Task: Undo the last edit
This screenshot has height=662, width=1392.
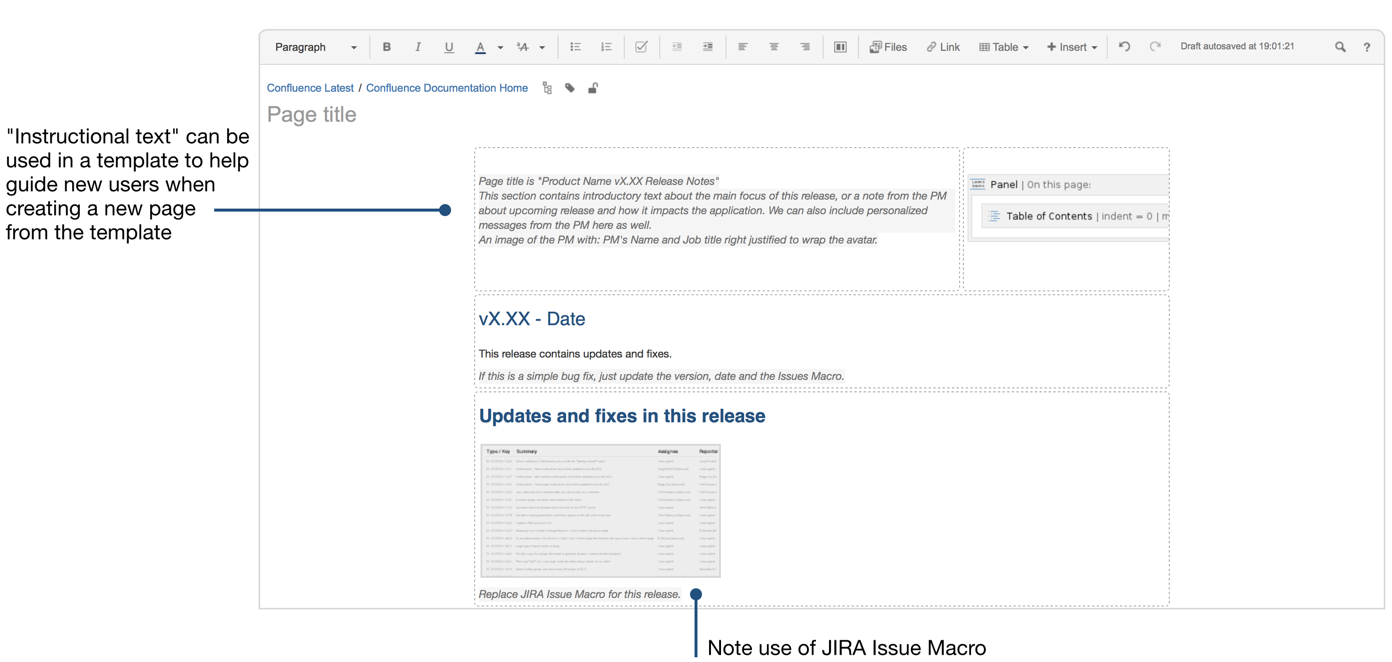Action: (x=1124, y=47)
